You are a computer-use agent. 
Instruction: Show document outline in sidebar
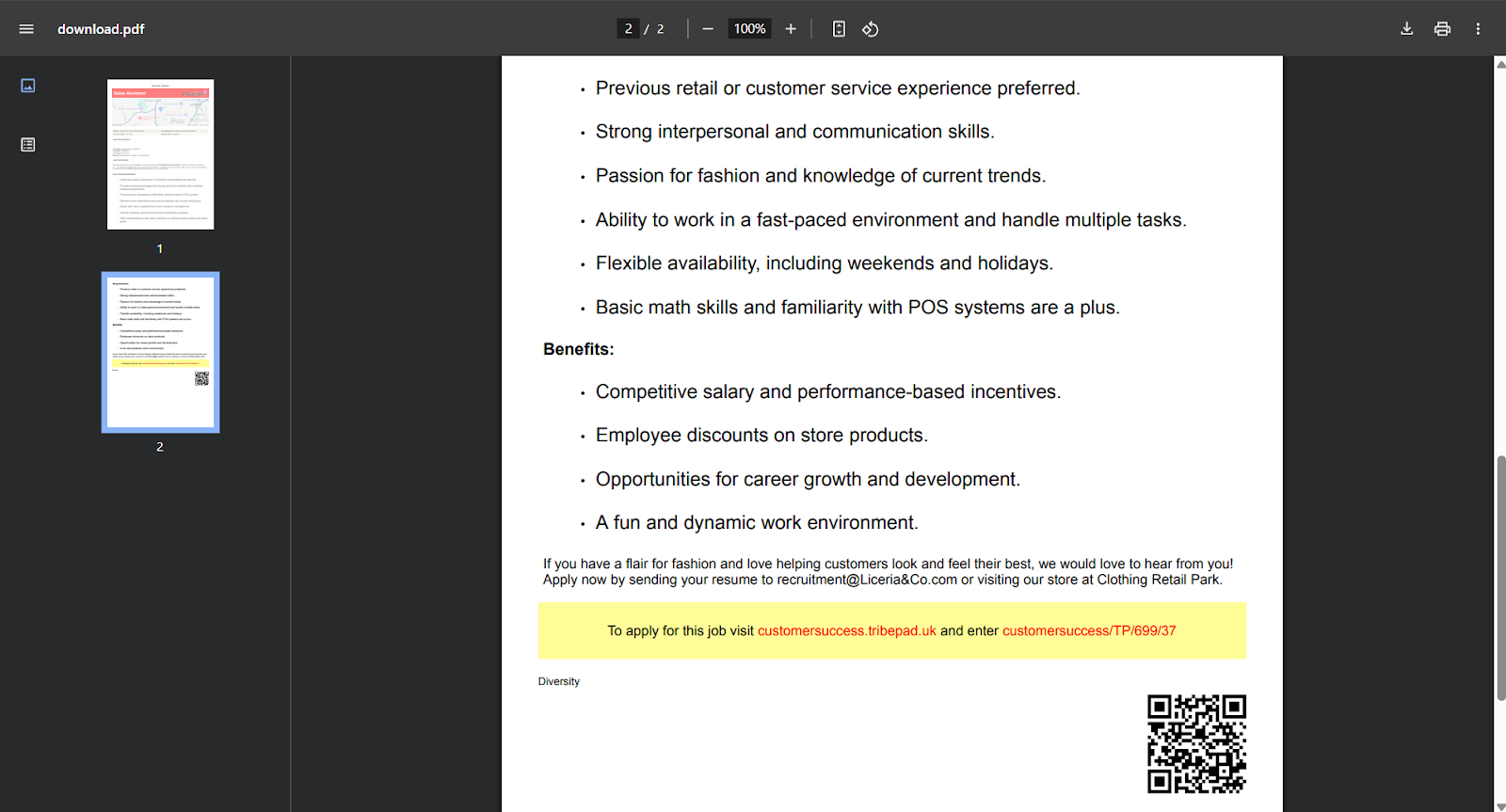pyautogui.click(x=28, y=145)
